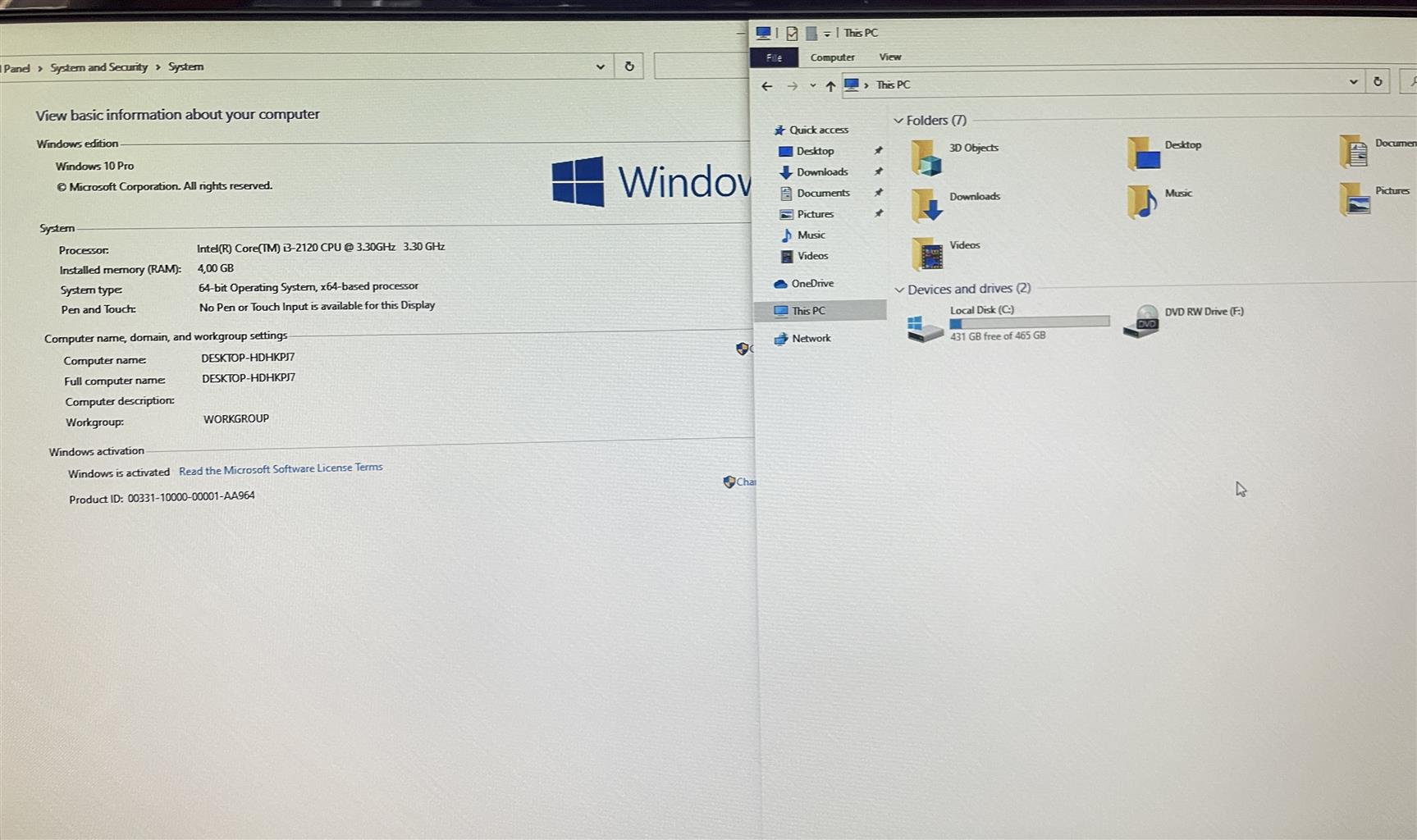Read the Microsoft Software License Terms

coord(281,469)
